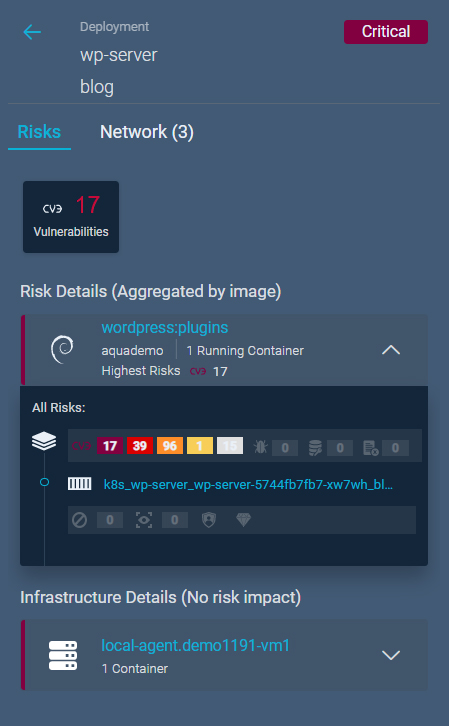Collapse the wordpress:plugins risk panel

[391, 350]
